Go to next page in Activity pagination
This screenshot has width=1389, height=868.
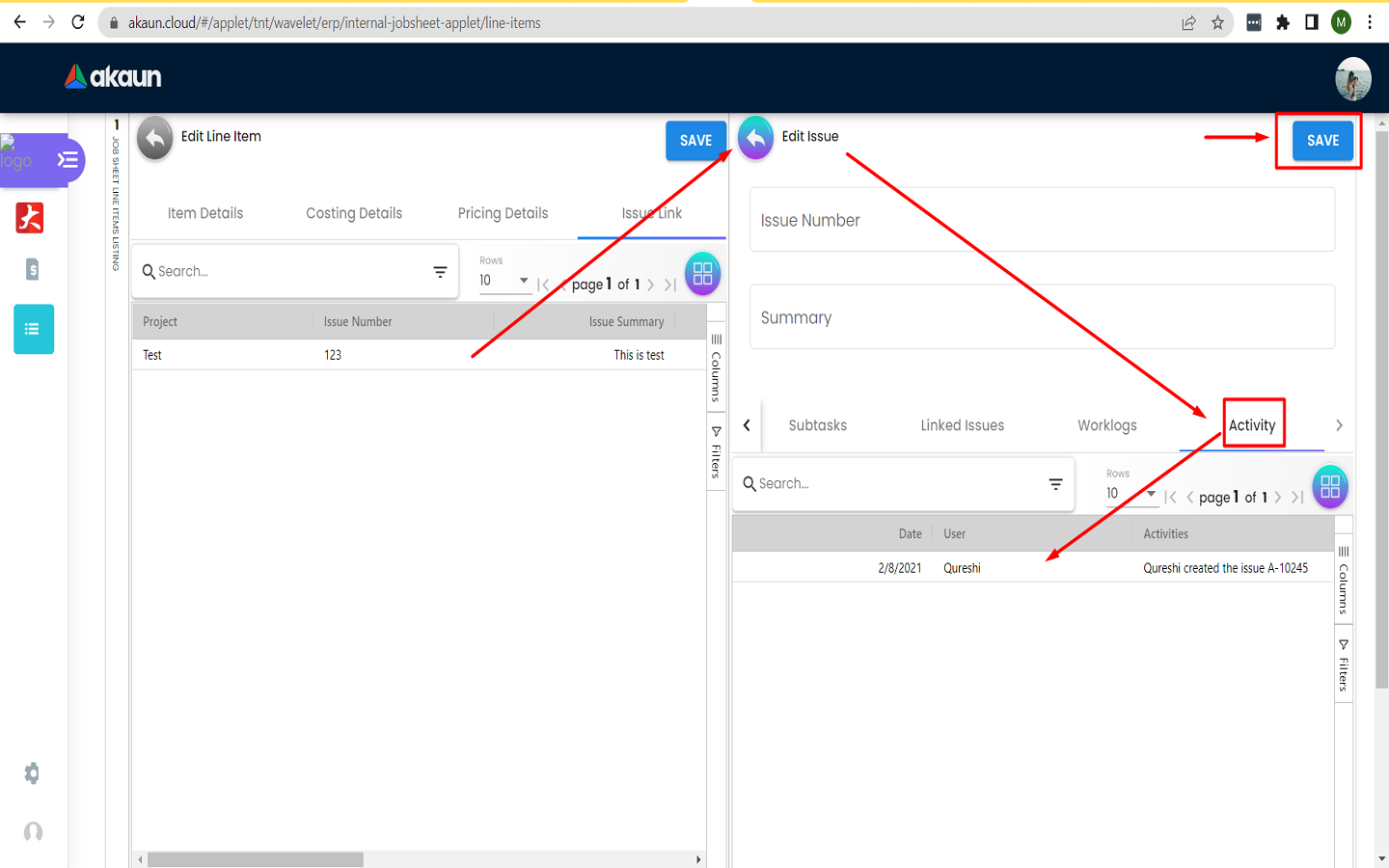click(1278, 498)
